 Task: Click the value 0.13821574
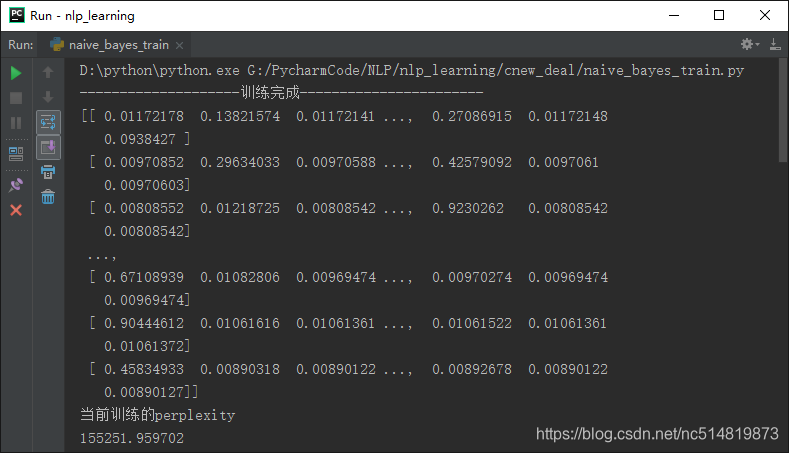point(240,116)
